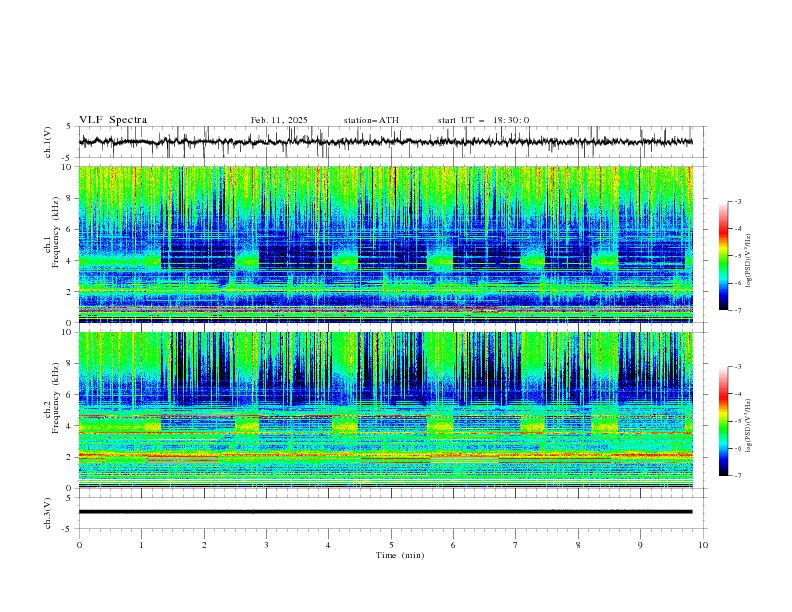The width and height of the screenshot is (792, 612).
Task: Click the time axis tick label '2'
Action: [x=204, y=545]
